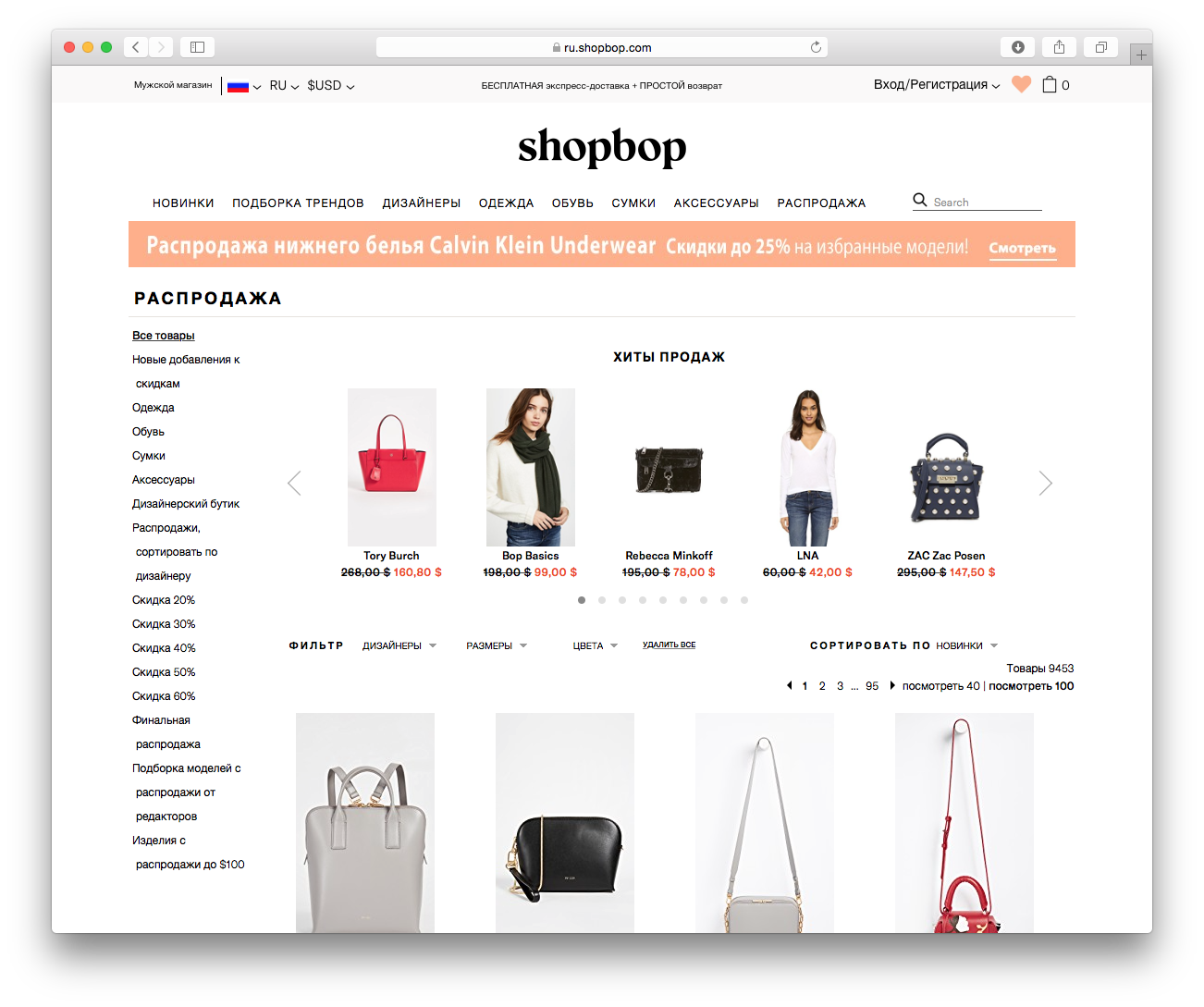The height and width of the screenshot is (1007, 1204).
Task: Go to results page 2
Action: point(822,686)
